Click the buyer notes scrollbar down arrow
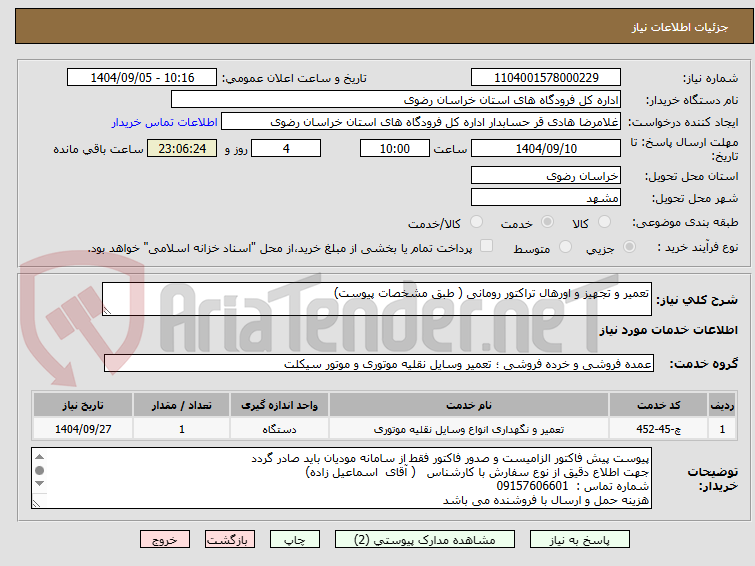The height and width of the screenshot is (566, 755). coord(39,484)
